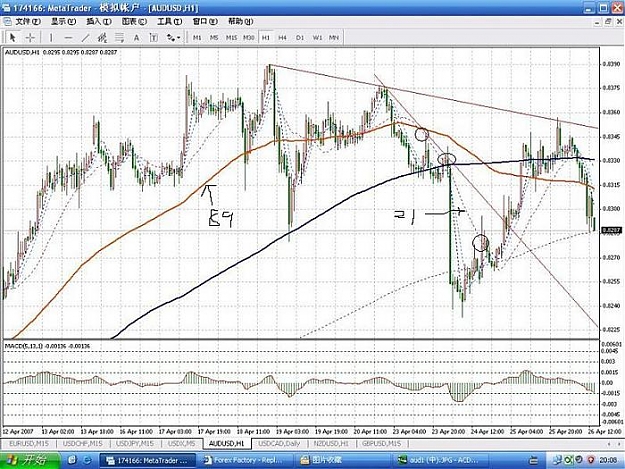Click the Windows 开始 Start button
Viewport: 625px width, 469px height.
(x=28, y=460)
